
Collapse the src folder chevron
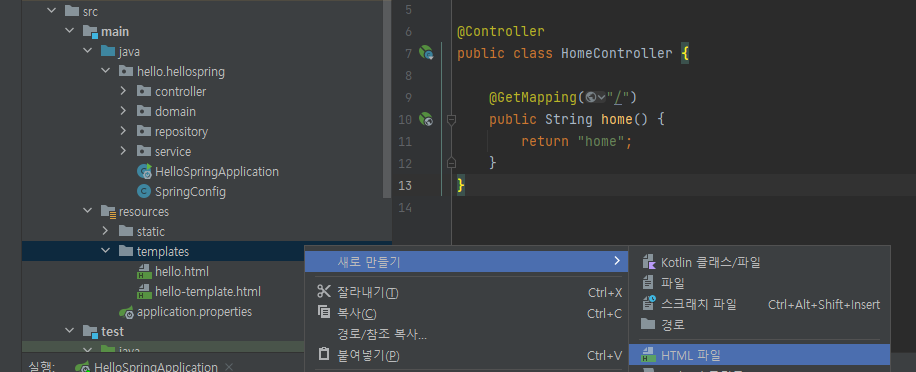pyautogui.click(x=52, y=11)
